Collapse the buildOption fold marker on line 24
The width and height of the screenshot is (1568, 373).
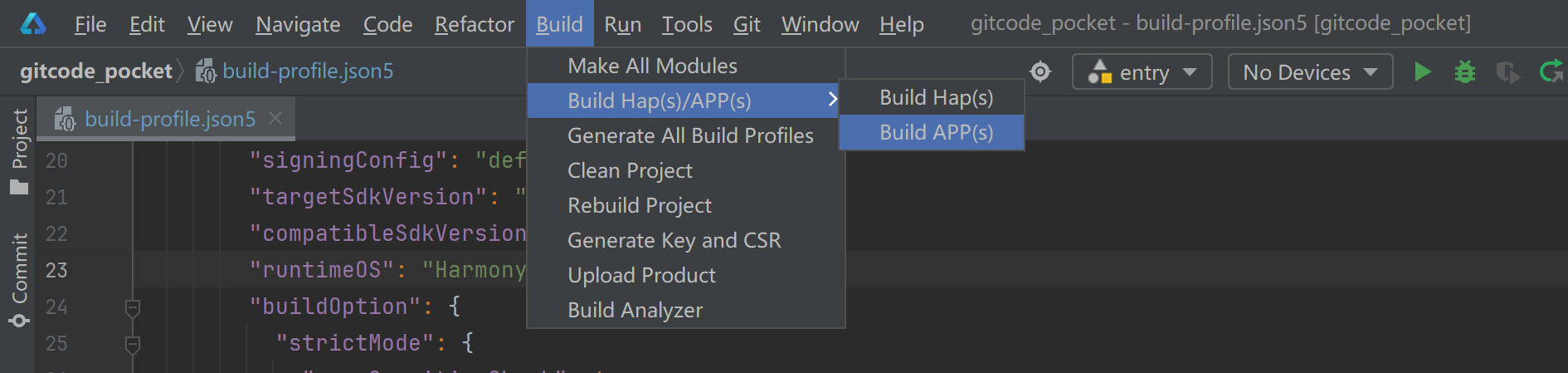coord(132,307)
